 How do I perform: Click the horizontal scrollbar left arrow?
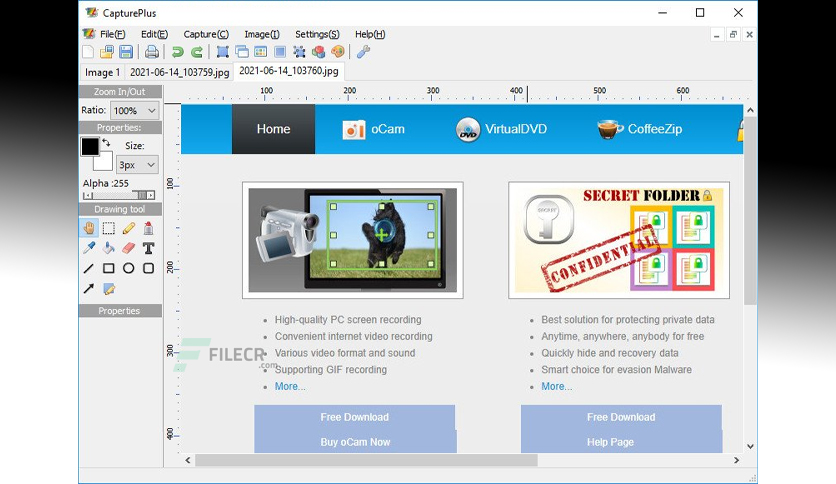(x=188, y=460)
